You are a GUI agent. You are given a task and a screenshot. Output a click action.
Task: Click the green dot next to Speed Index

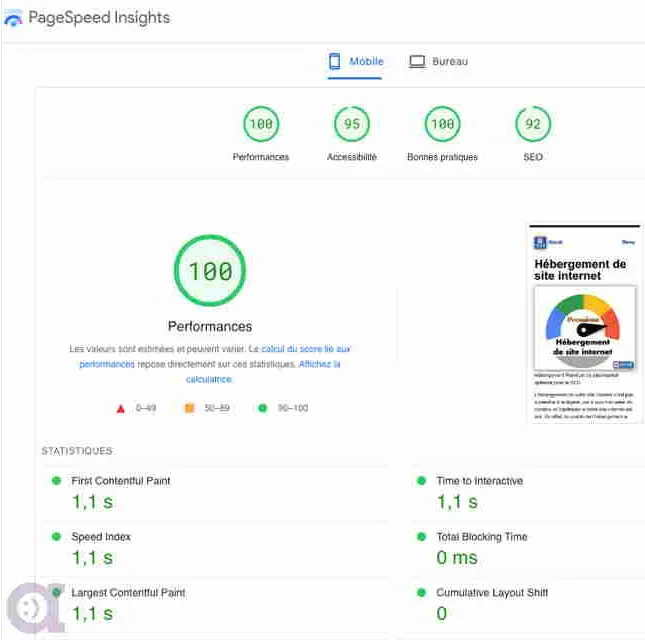(56, 536)
